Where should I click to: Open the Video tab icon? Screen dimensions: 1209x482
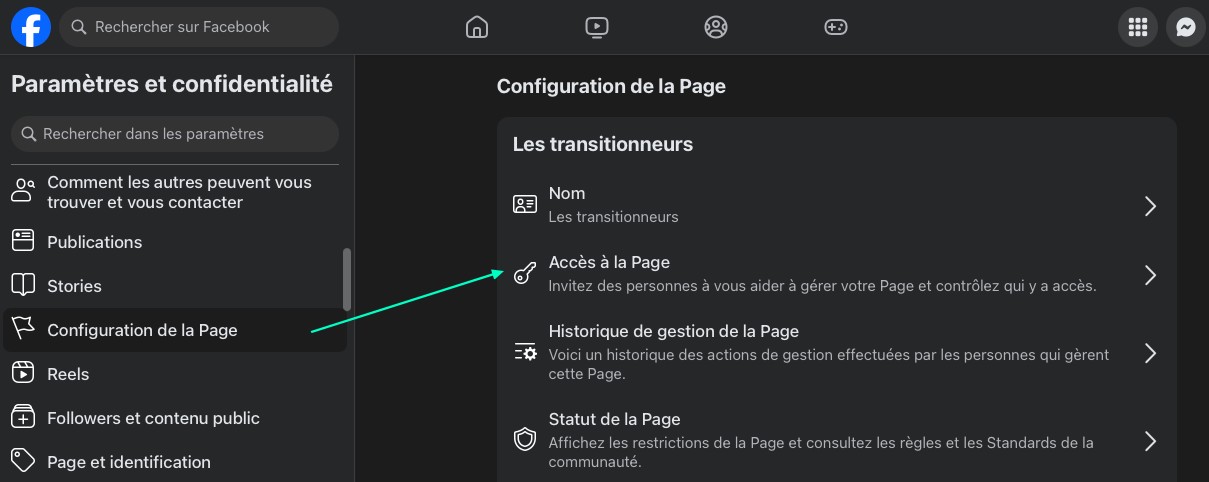[x=596, y=27]
